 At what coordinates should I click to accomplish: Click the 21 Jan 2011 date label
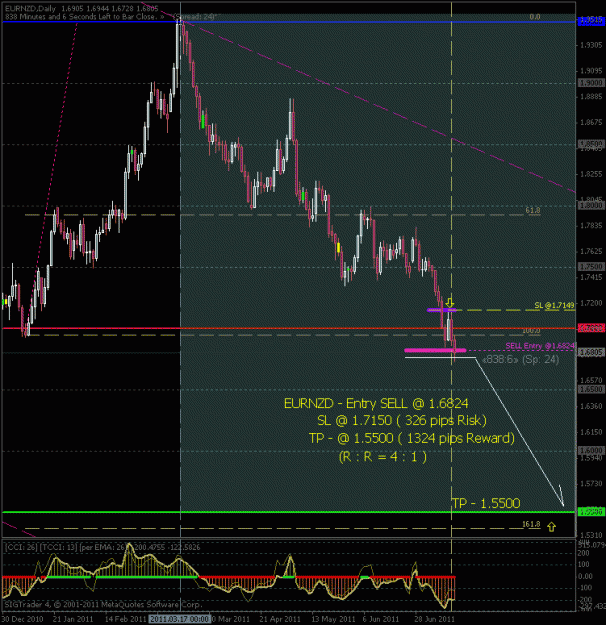(x=73, y=619)
